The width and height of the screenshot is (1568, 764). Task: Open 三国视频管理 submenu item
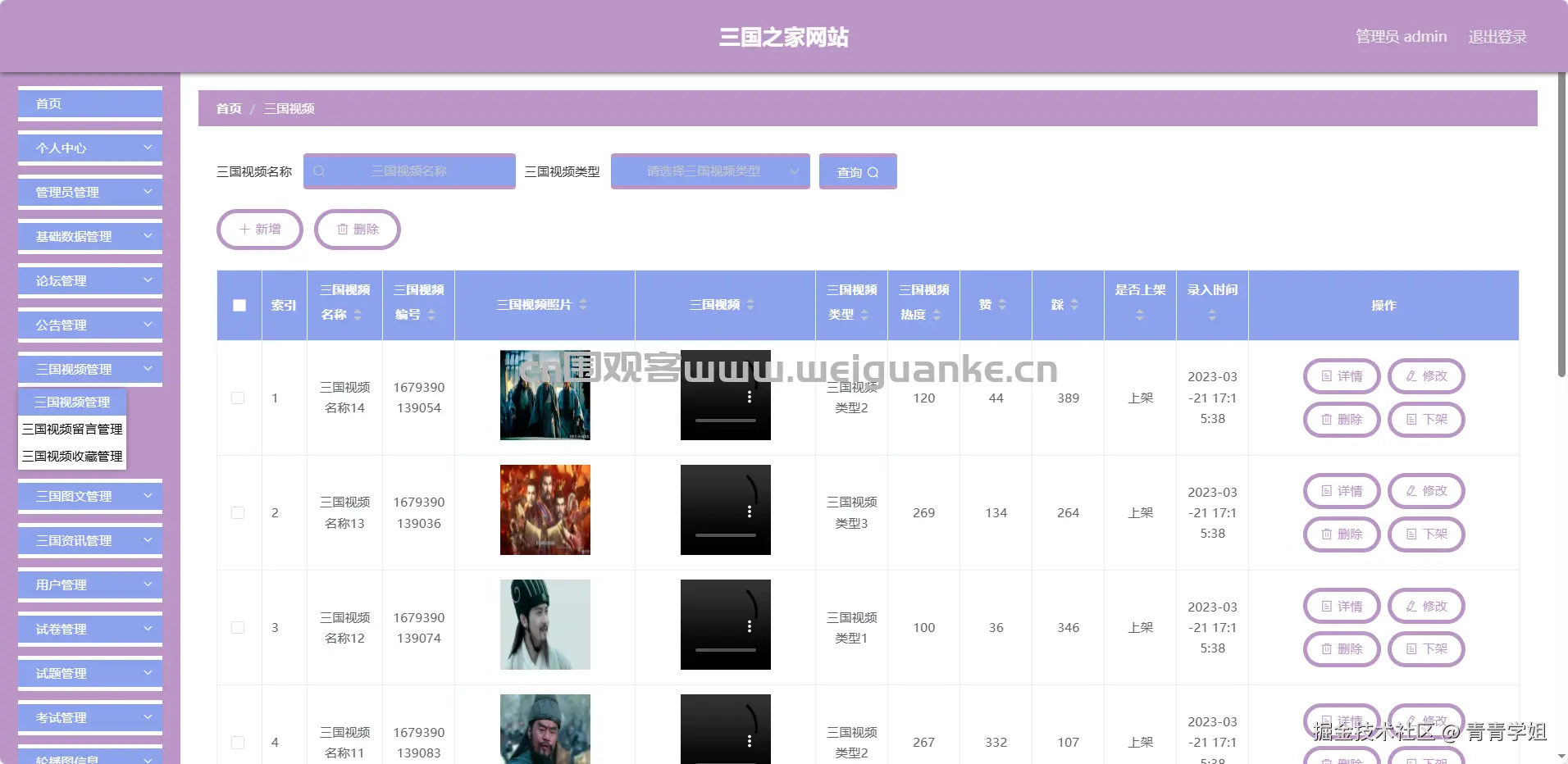coord(72,402)
